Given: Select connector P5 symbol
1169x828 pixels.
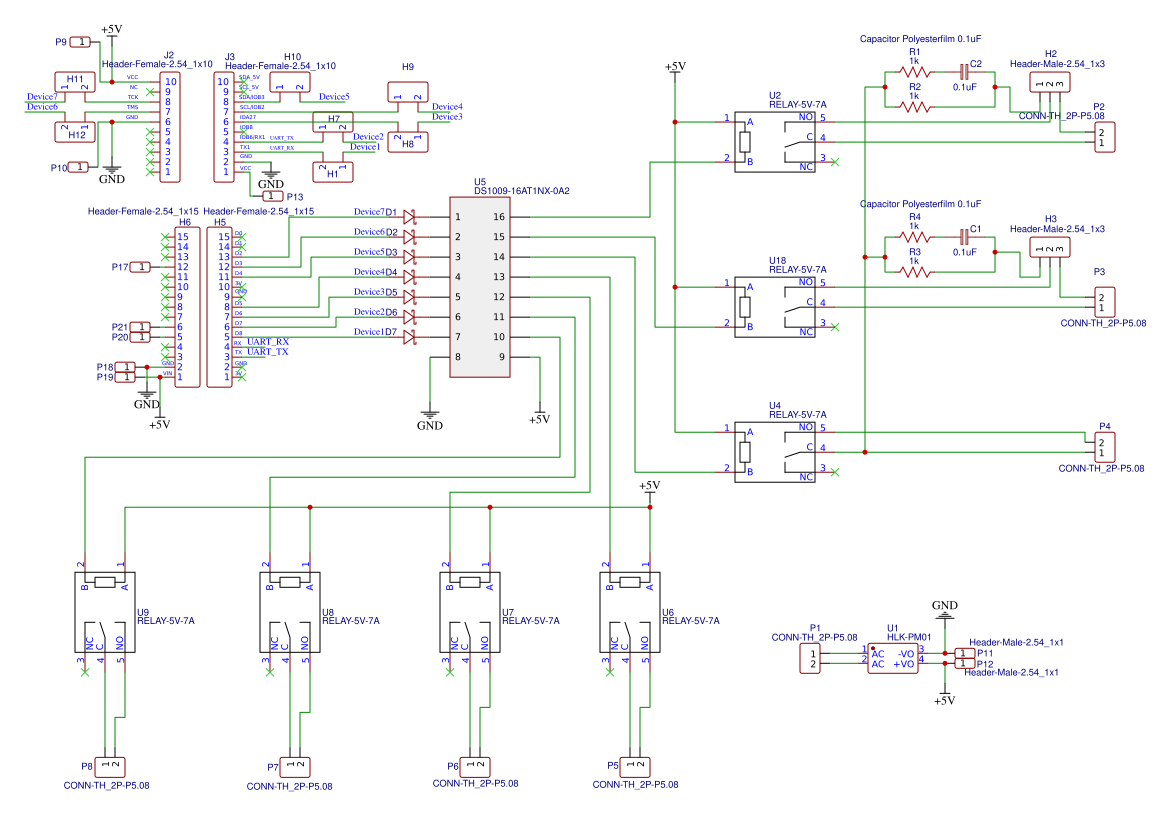Looking at the screenshot, I should (635, 767).
